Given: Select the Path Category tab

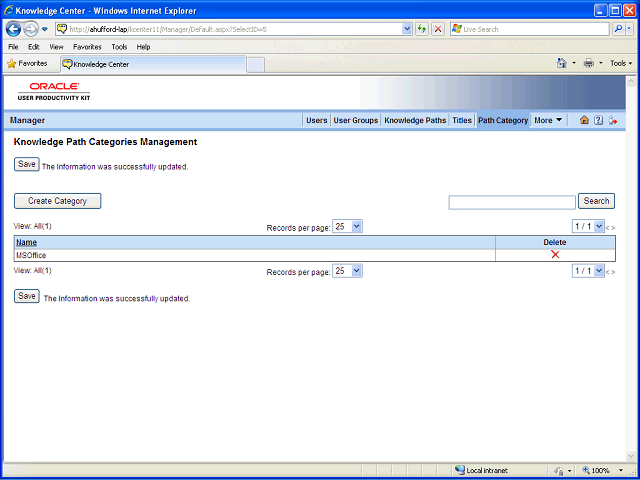Looking at the screenshot, I should pos(503,120).
